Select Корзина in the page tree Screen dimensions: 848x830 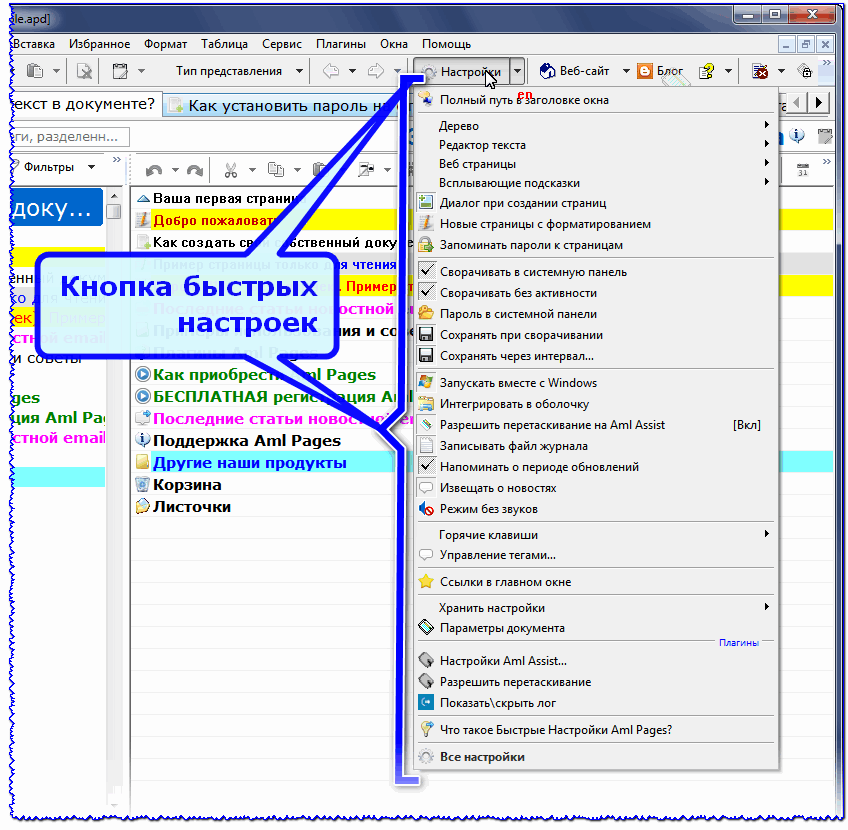pos(187,484)
